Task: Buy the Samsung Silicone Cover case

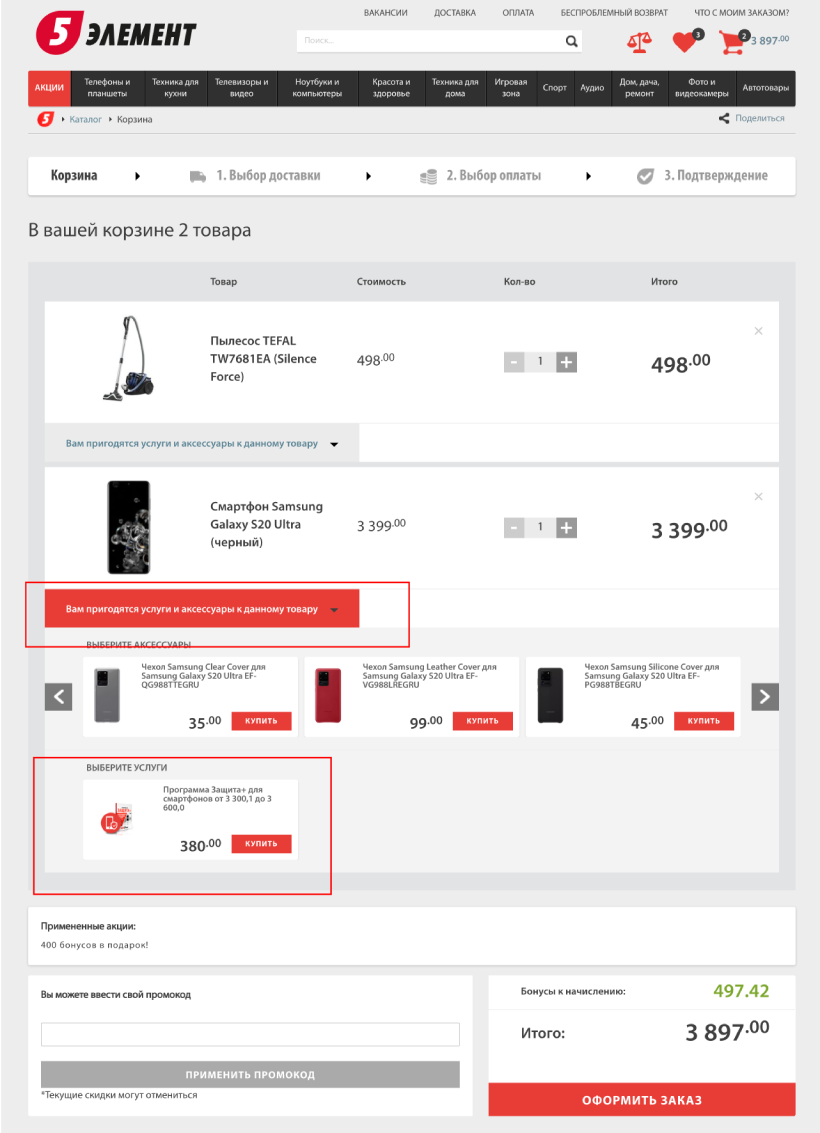Action: 704,721
